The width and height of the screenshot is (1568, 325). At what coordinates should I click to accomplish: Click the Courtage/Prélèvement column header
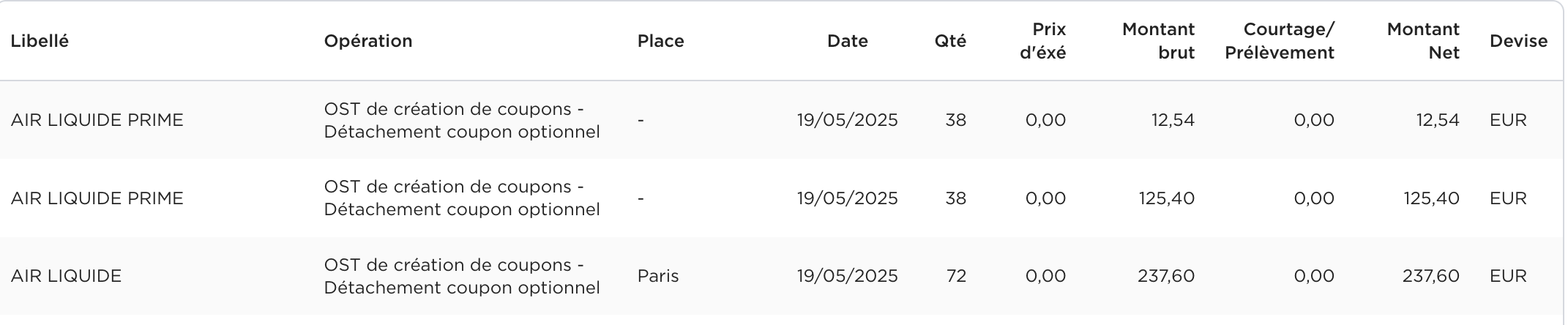(x=1280, y=41)
